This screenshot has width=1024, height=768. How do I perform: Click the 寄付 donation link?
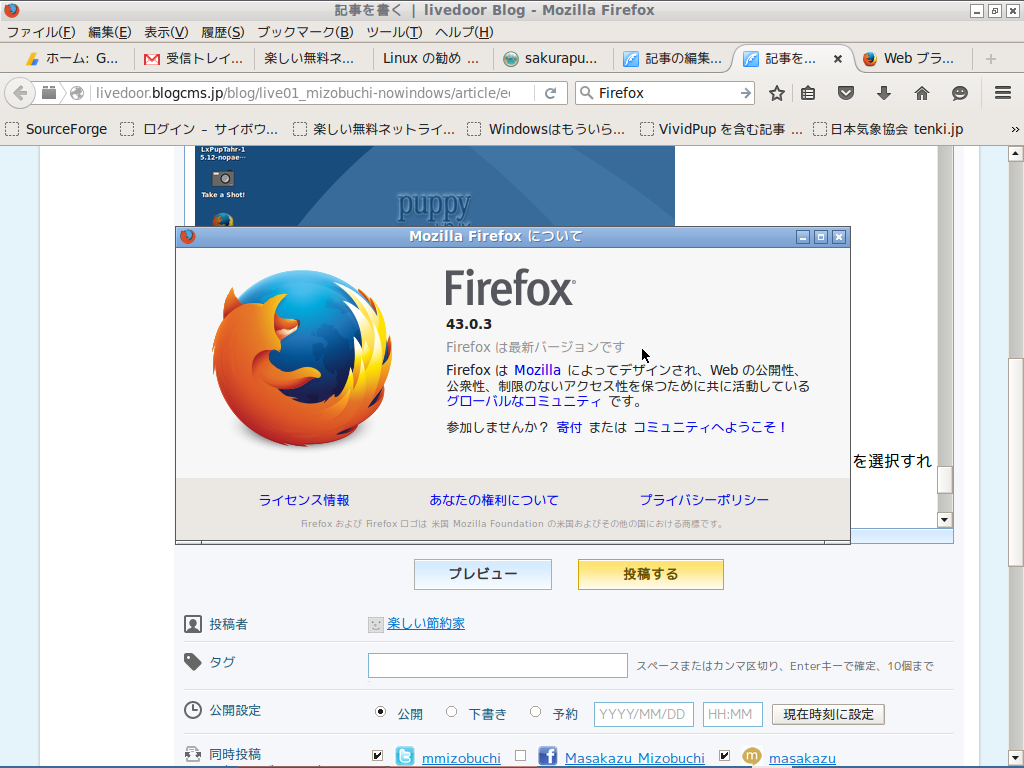[569, 427]
